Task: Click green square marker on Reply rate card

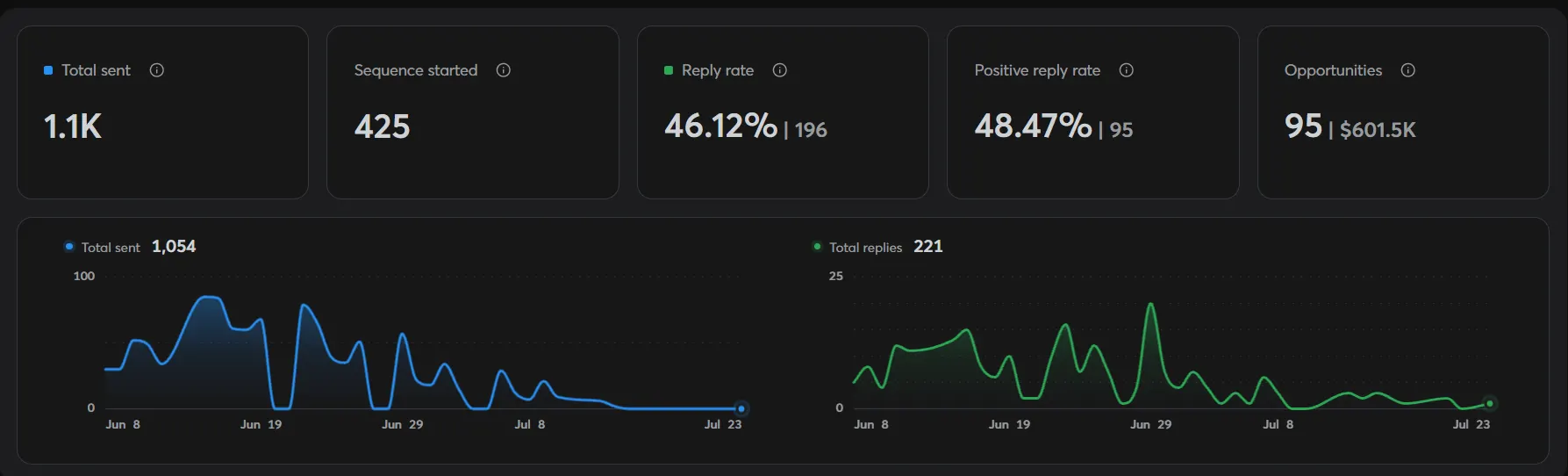Action: [x=669, y=70]
